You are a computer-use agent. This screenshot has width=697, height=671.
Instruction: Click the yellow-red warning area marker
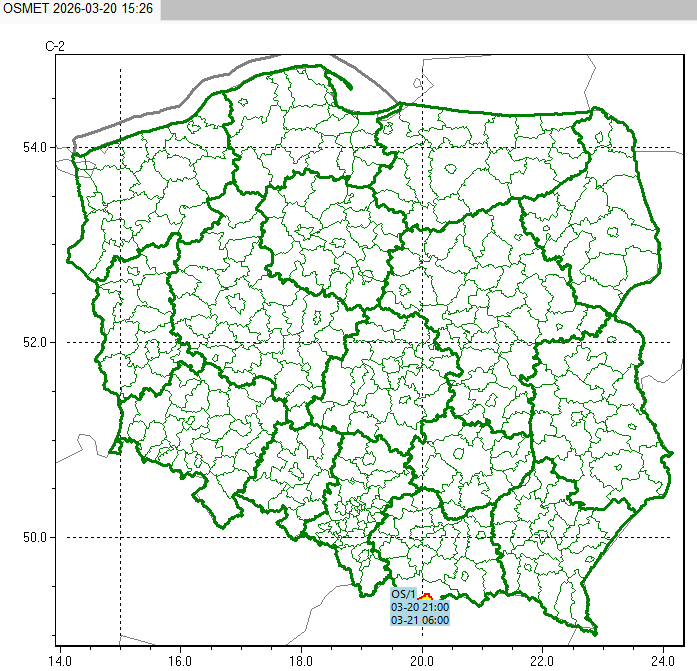(425, 596)
